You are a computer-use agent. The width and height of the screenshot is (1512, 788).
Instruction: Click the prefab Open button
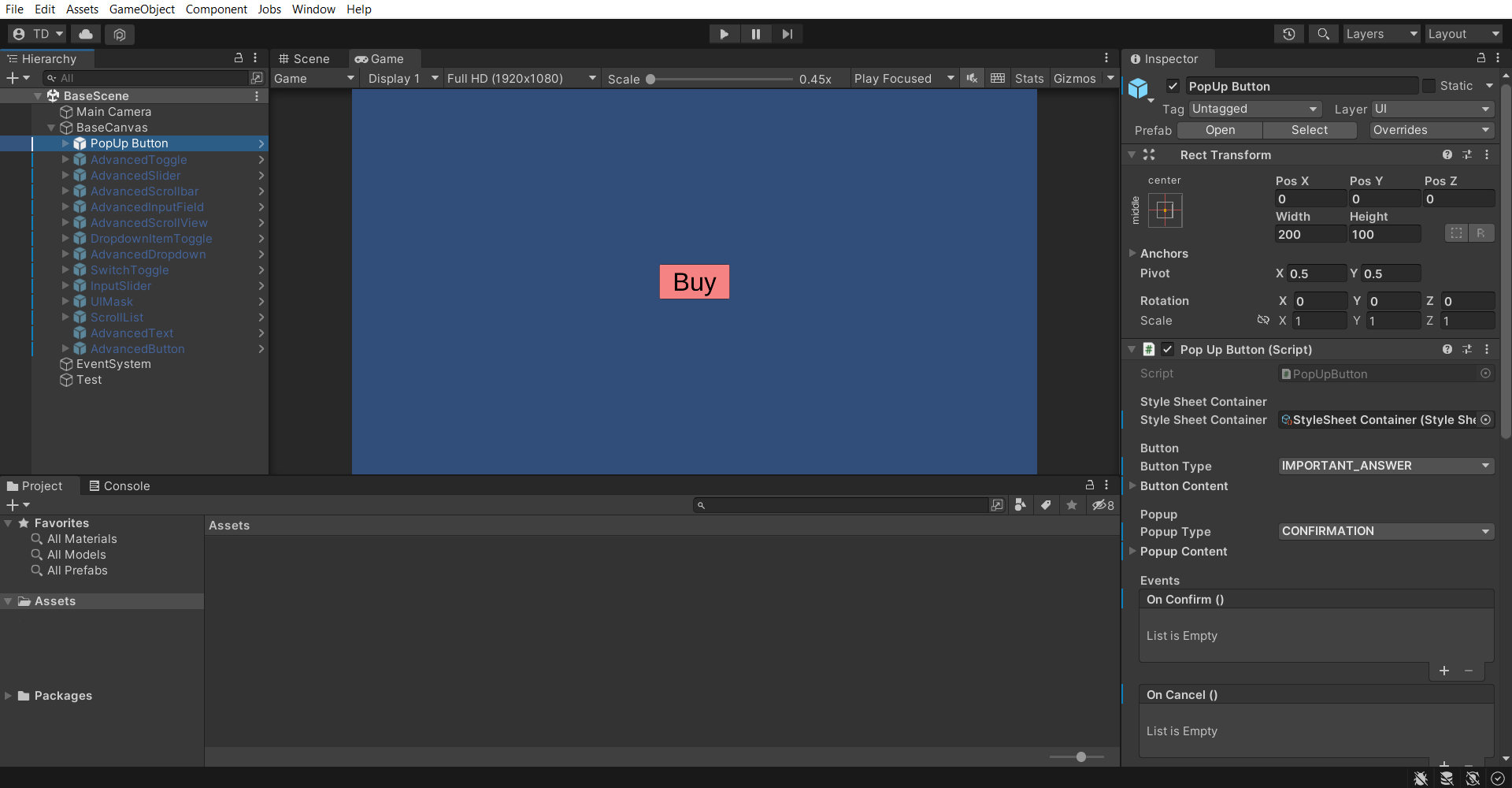[x=1220, y=130]
